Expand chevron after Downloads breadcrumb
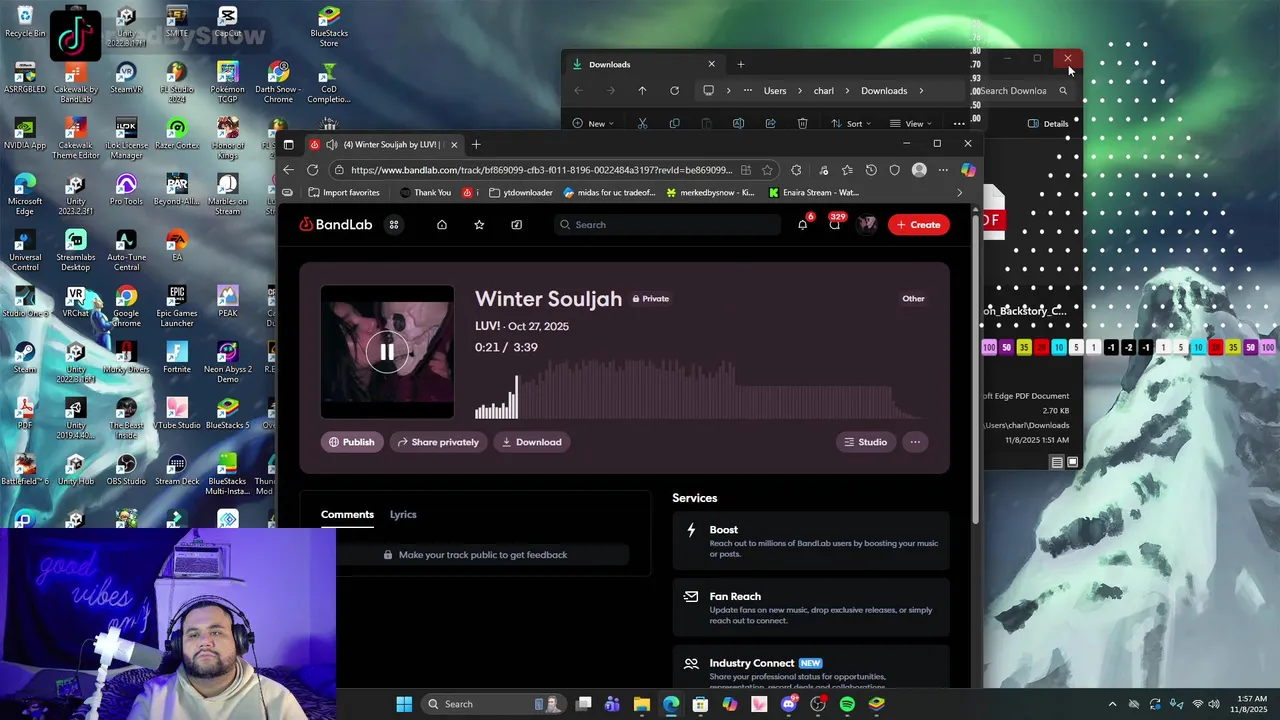This screenshot has width=1280, height=720. click(921, 91)
